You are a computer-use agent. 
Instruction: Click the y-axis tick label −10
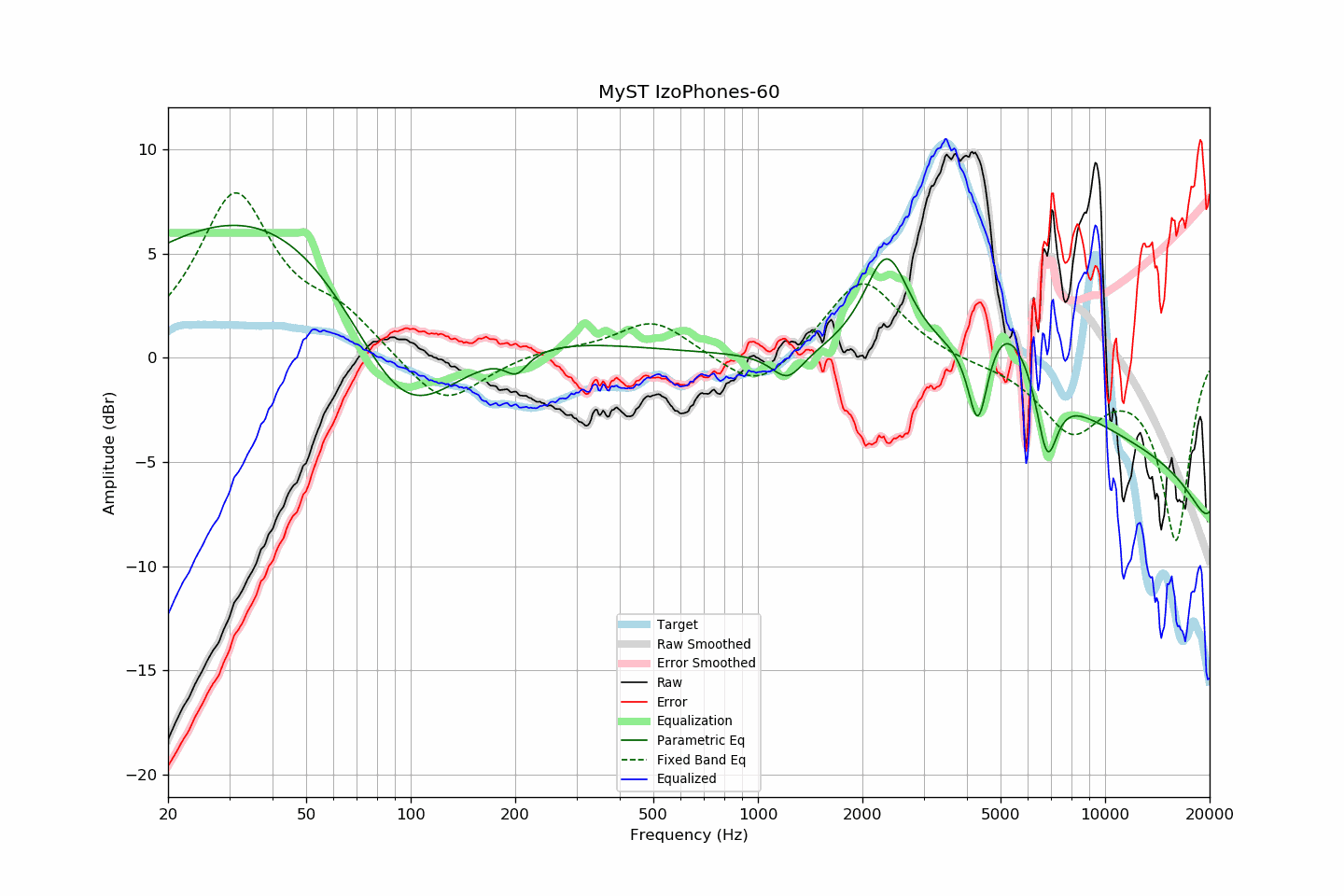click(x=142, y=567)
